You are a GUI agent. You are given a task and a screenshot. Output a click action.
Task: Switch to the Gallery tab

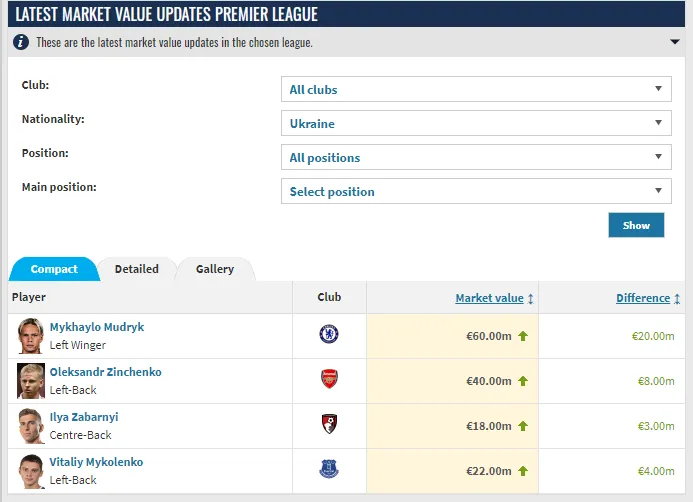[215, 269]
